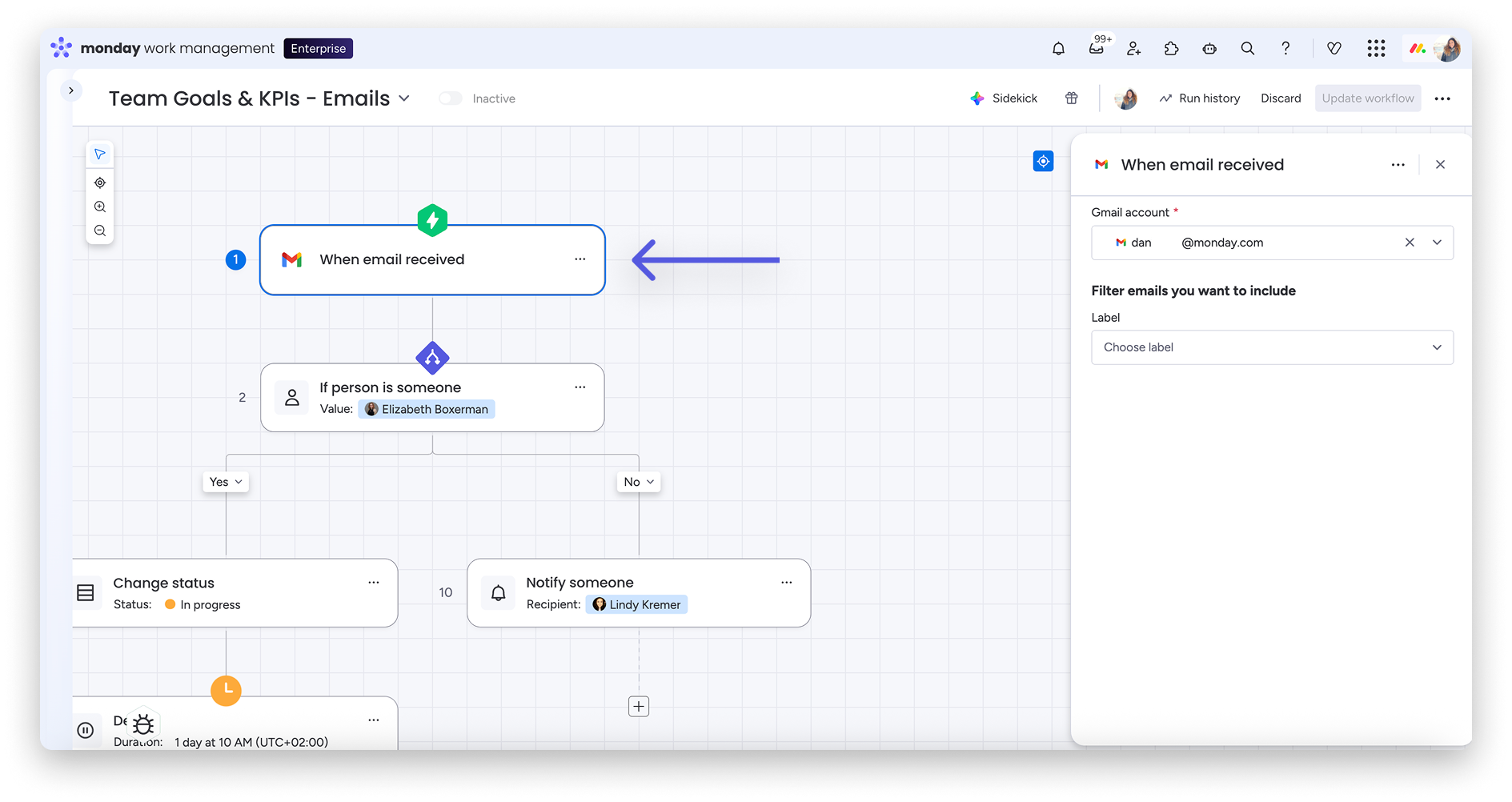Image resolution: width=1512 pixels, height=802 pixels.
Task: Click the workflow owner avatar
Action: coord(1126,98)
